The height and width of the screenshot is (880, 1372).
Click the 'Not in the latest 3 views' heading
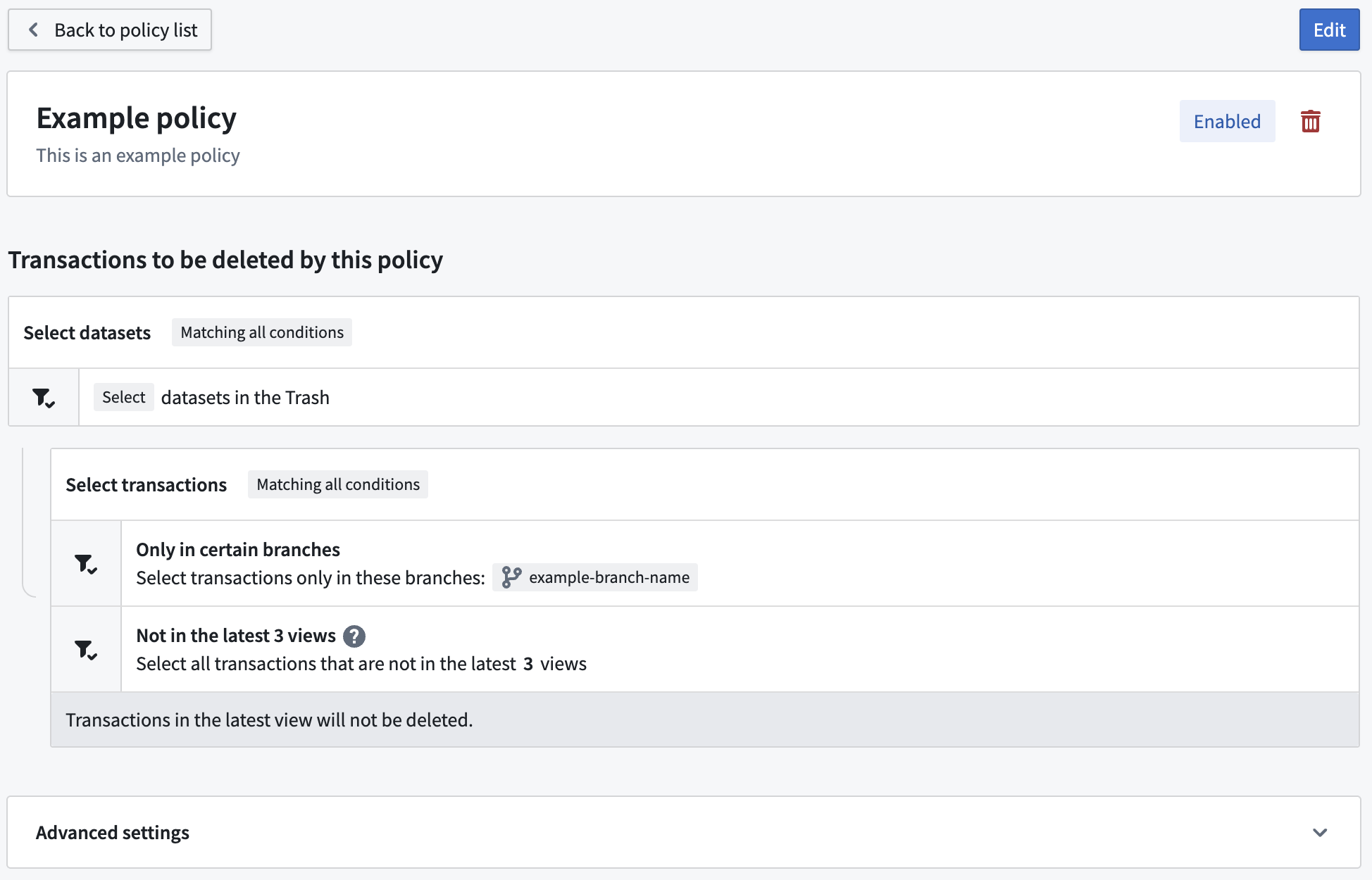236,635
